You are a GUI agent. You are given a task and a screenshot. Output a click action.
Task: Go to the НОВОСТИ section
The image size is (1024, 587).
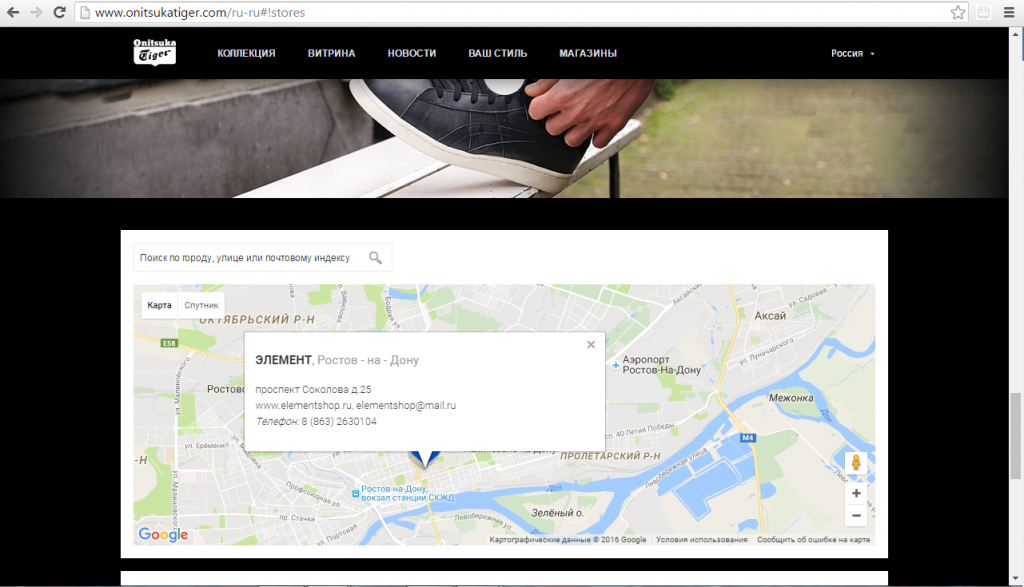pos(412,53)
